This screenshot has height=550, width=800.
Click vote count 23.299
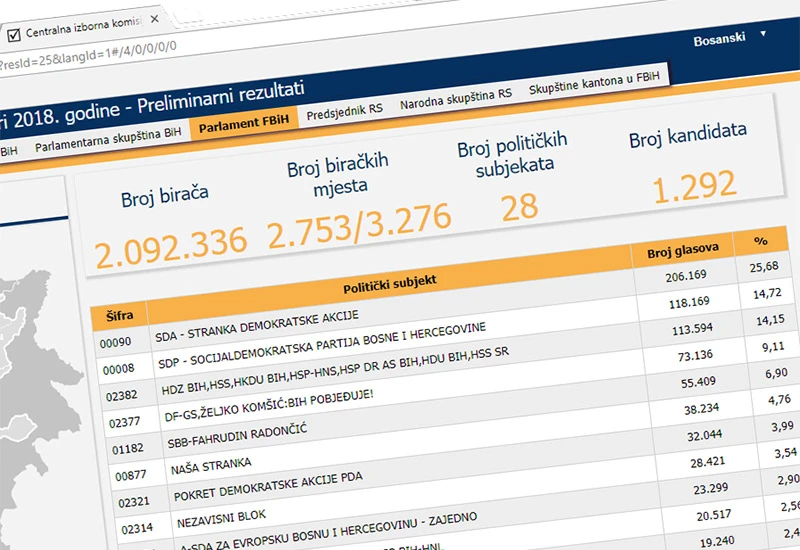tap(711, 489)
